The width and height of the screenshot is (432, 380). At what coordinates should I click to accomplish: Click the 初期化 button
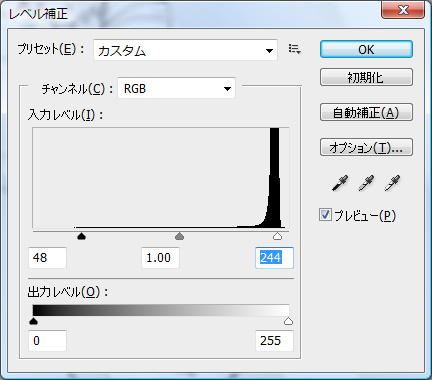point(366,77)
